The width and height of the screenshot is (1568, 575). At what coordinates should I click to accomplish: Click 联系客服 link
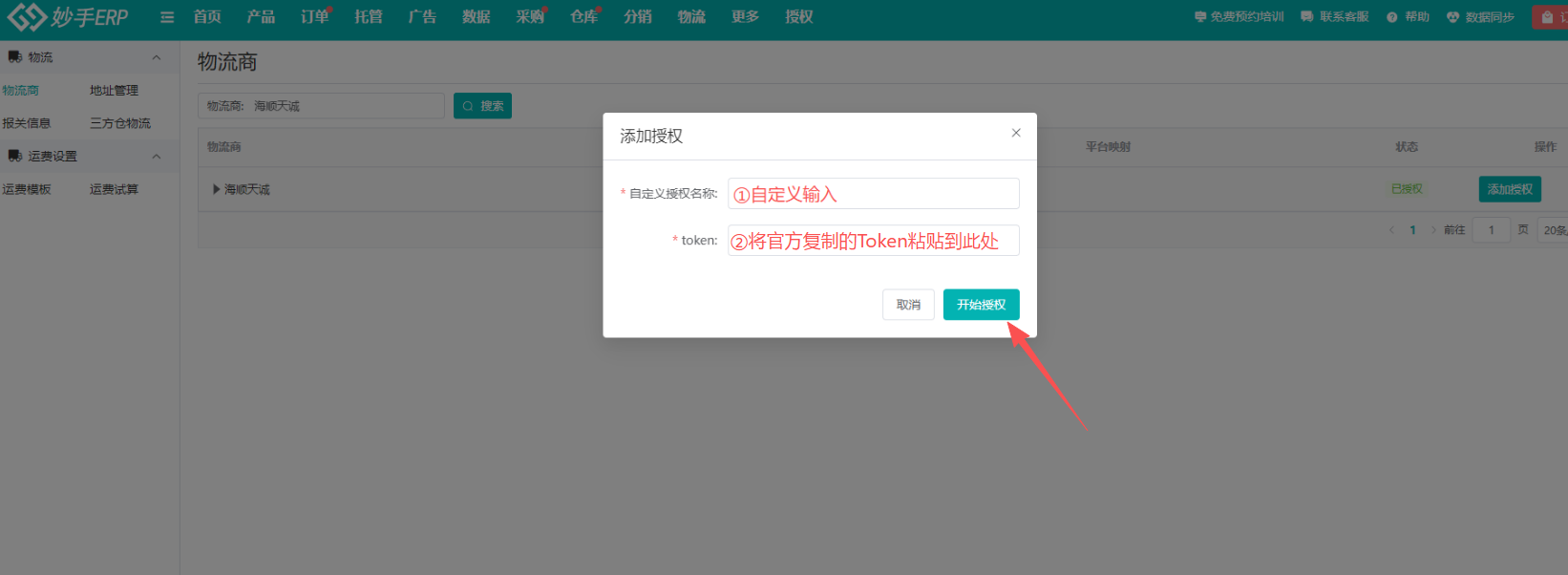pos(1335,17)
